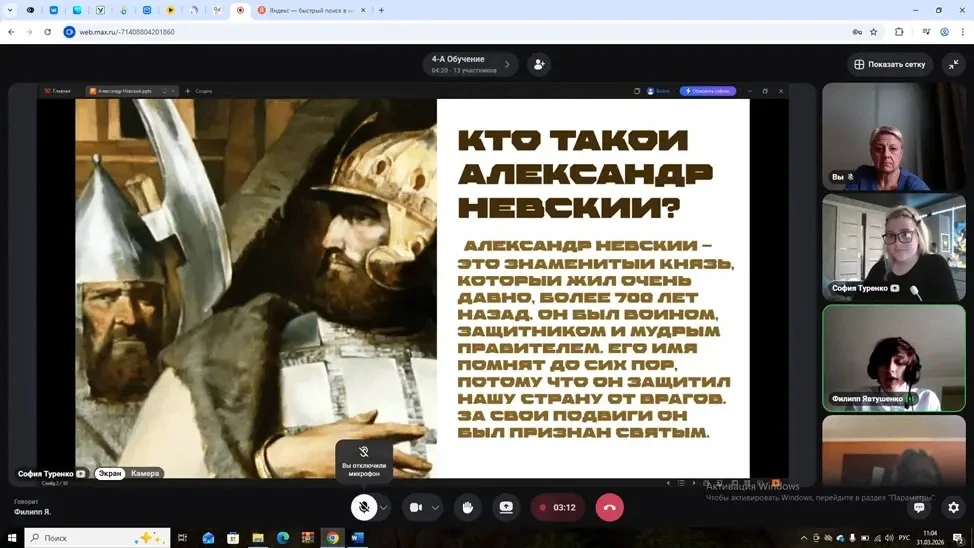Select your own video tile labeled Вы
974x548 pixels.
click(894, 137)
